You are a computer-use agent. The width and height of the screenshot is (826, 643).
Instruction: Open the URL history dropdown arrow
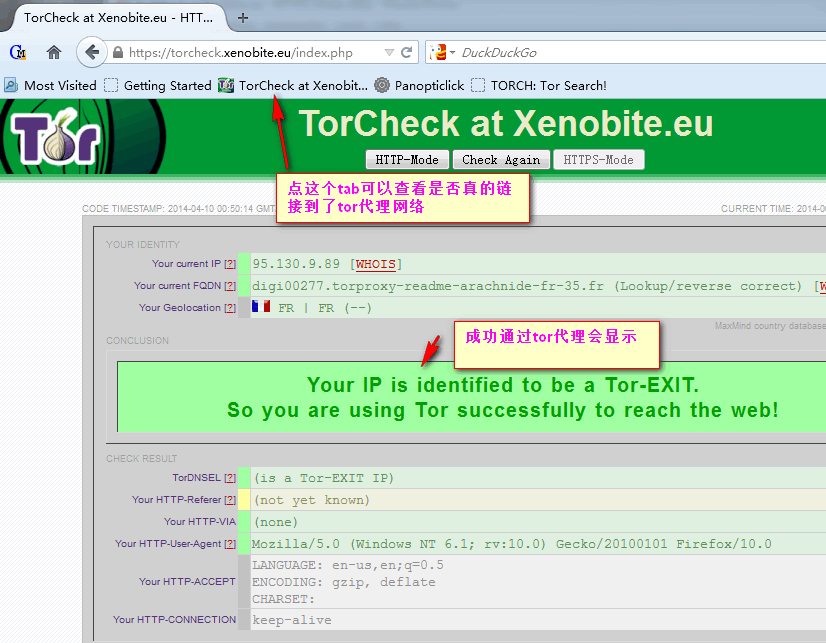pyautogui.click(x=389, y=52)
